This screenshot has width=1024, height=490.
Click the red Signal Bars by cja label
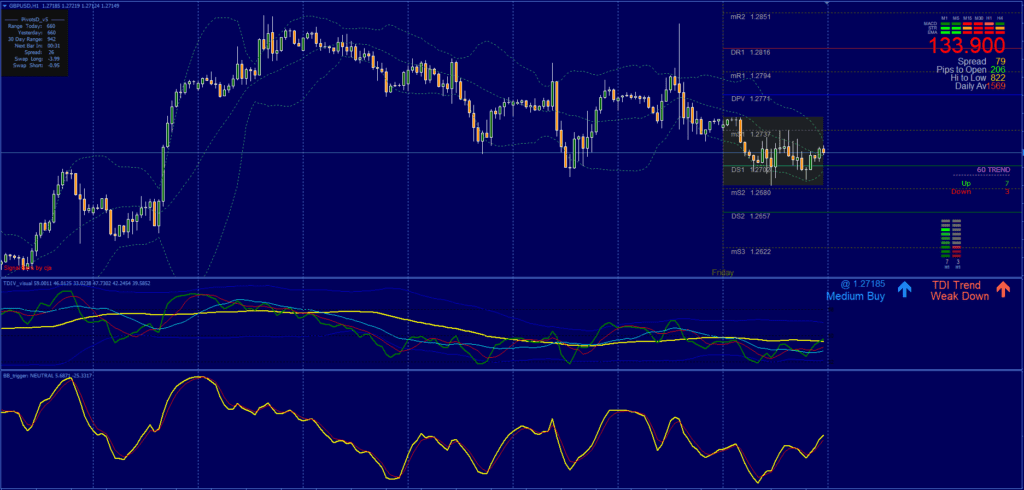[x=27, y=267]
